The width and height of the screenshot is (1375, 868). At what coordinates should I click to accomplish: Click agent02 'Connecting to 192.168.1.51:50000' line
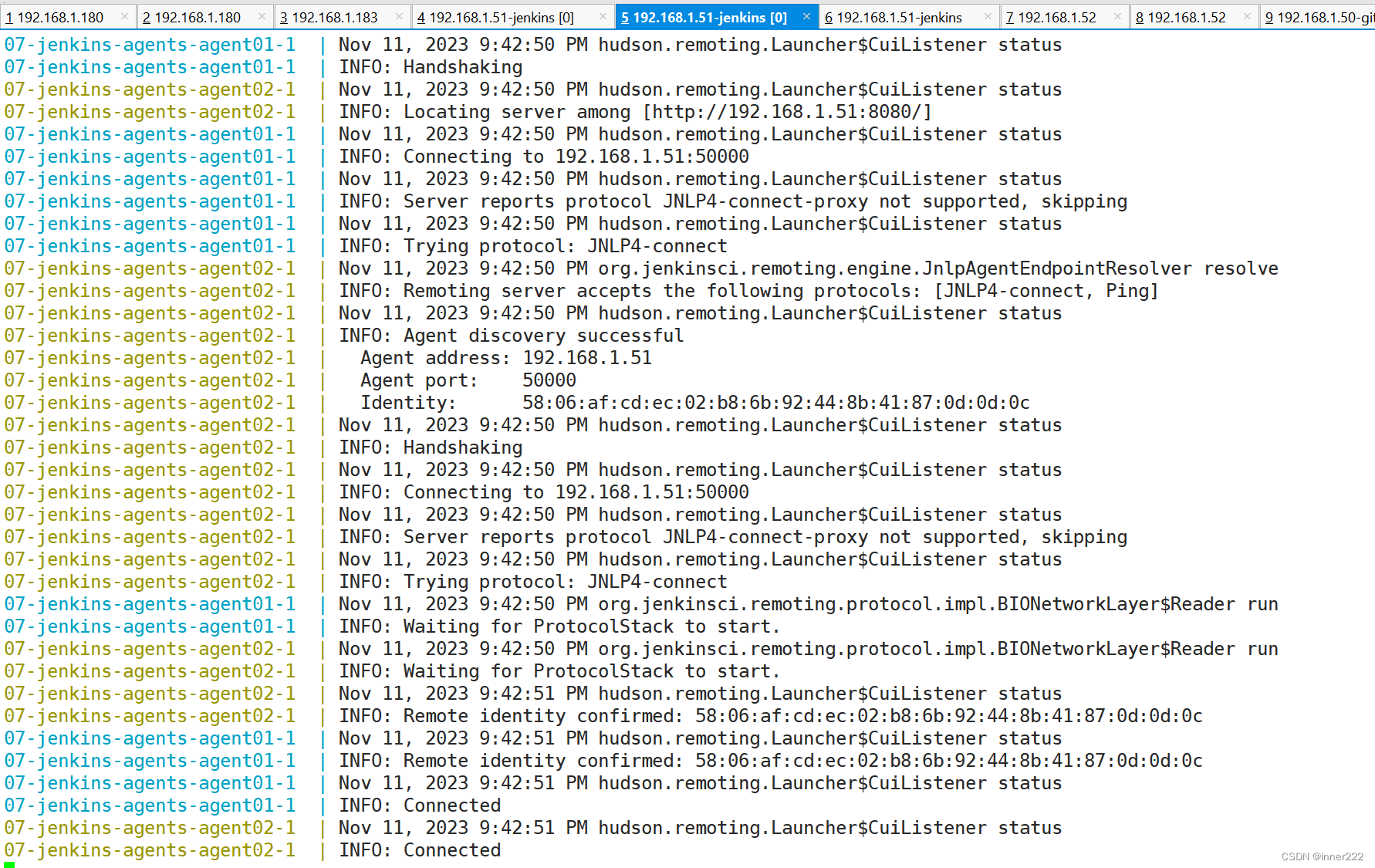(377, 492)
